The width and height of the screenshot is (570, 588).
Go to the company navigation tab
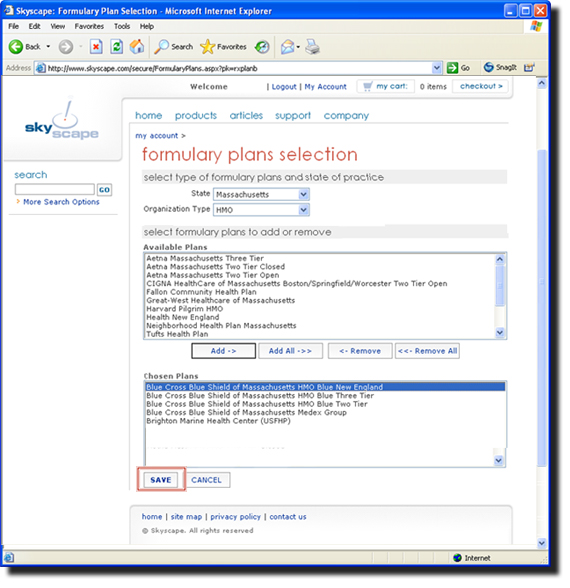point(346,116)
